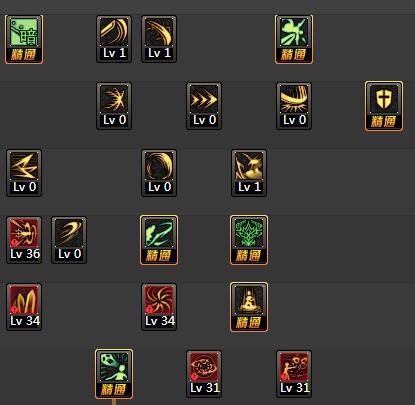Image resolution: width=415 pixels, height=405 pixels.
Task: Select the red twin flames Lv 34 skill
Action: [x=24, y=307]
